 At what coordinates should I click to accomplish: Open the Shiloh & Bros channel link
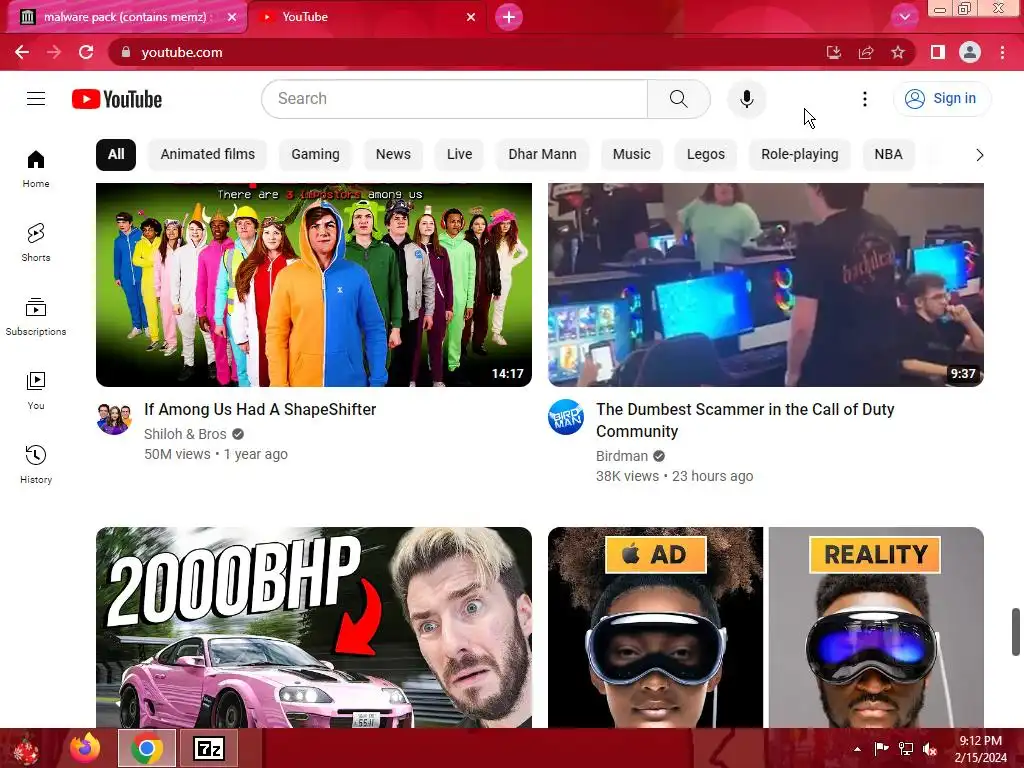click(x=185, y=434)
